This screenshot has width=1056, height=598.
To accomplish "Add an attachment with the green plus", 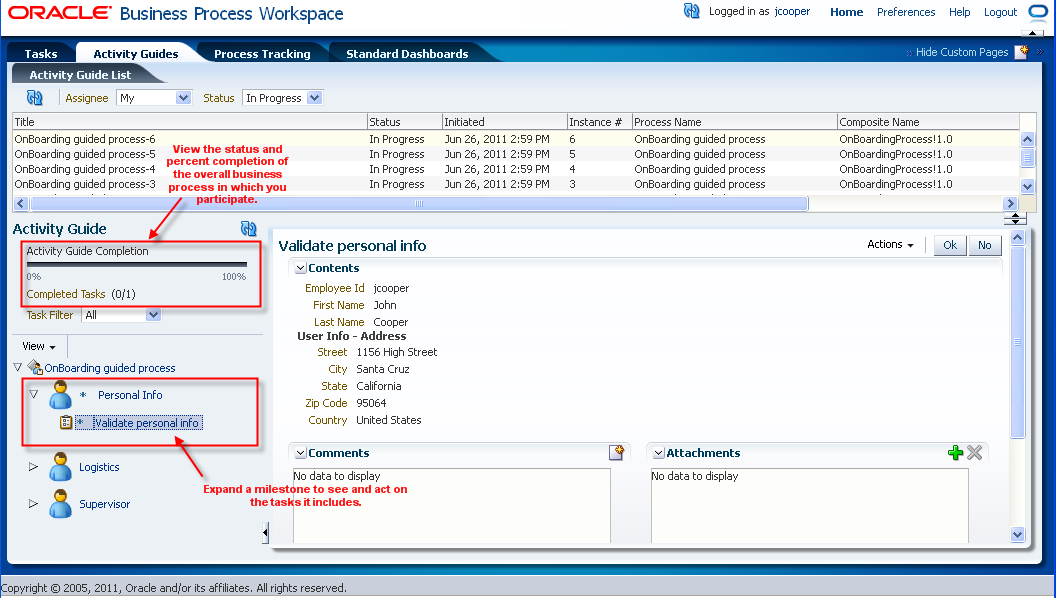I will [955, 453].
